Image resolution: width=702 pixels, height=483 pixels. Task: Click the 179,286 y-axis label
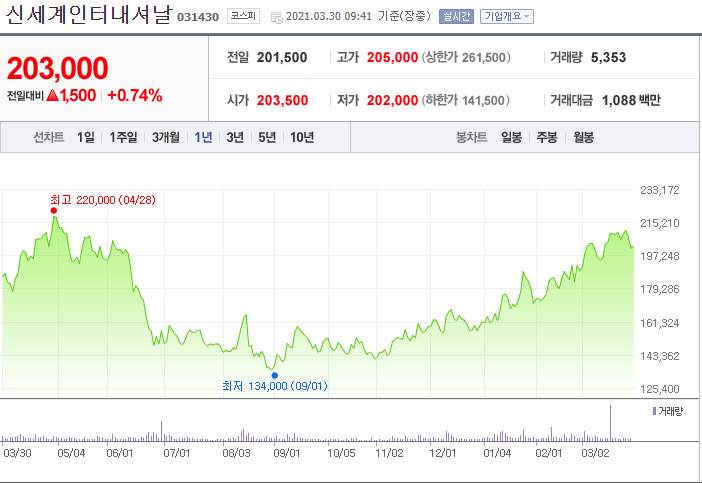tap(659, 289)
